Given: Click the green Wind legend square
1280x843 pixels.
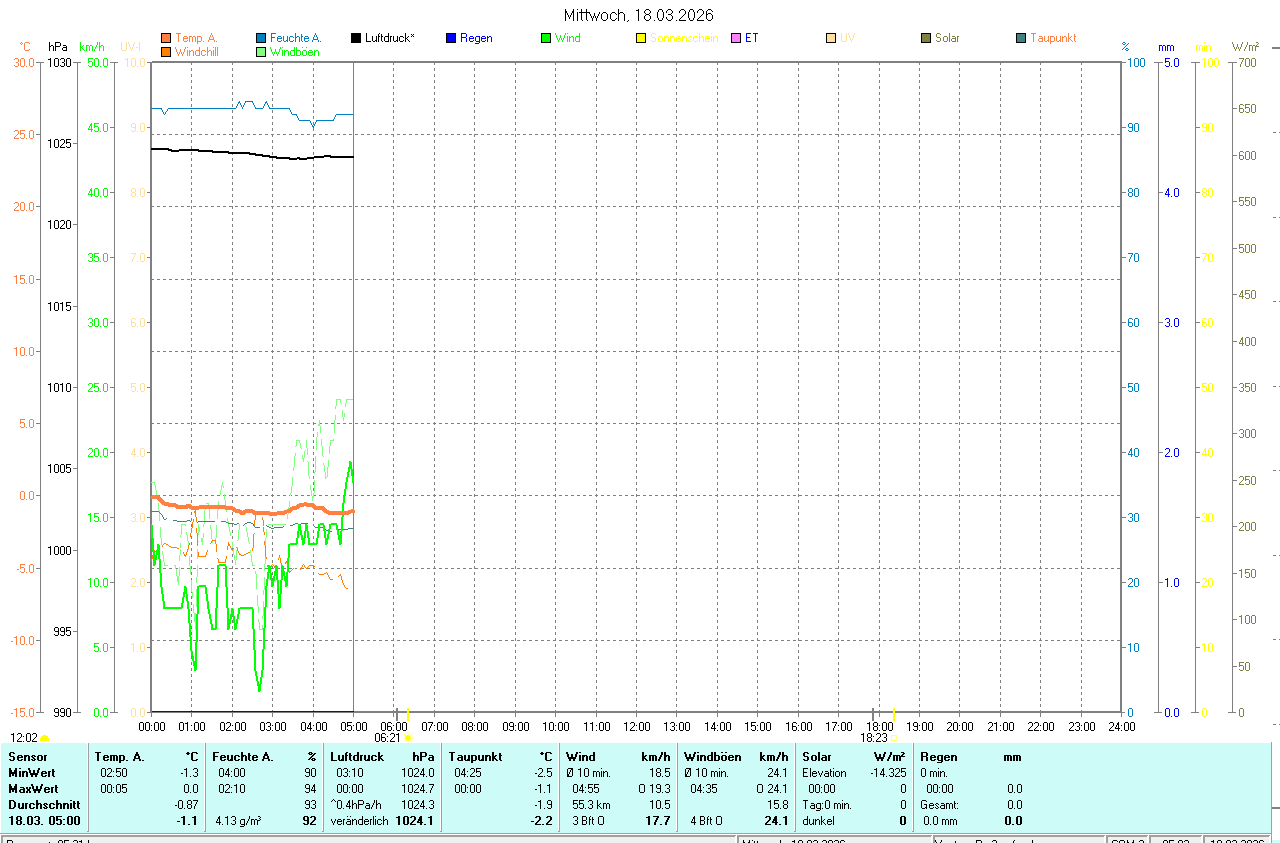Looking at the screenshot, I should click(x=546, y=38).
